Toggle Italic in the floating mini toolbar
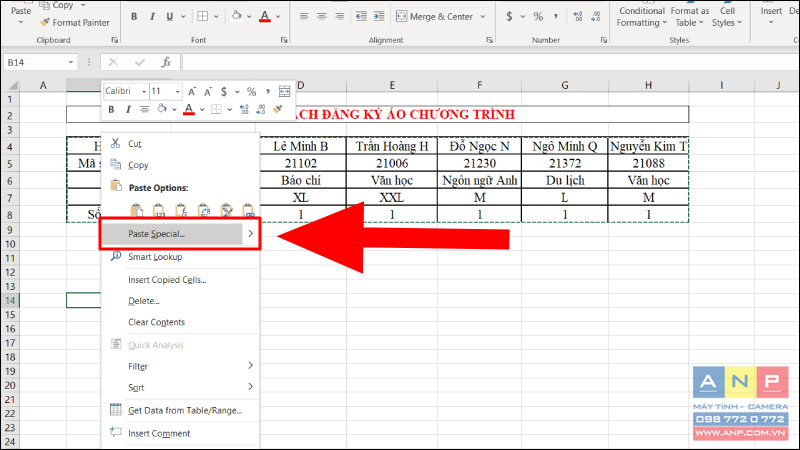 (128, 109)
